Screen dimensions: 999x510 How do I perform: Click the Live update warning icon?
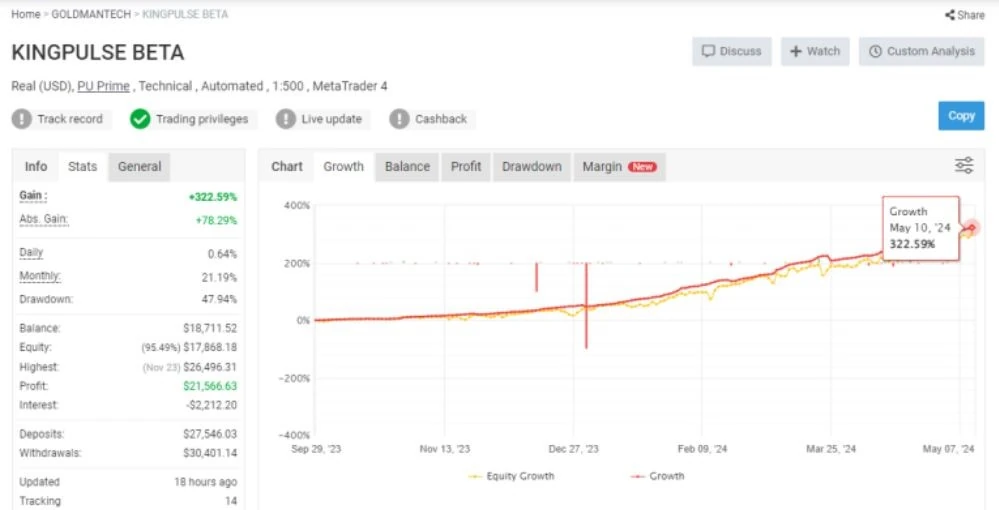point(285,119)
